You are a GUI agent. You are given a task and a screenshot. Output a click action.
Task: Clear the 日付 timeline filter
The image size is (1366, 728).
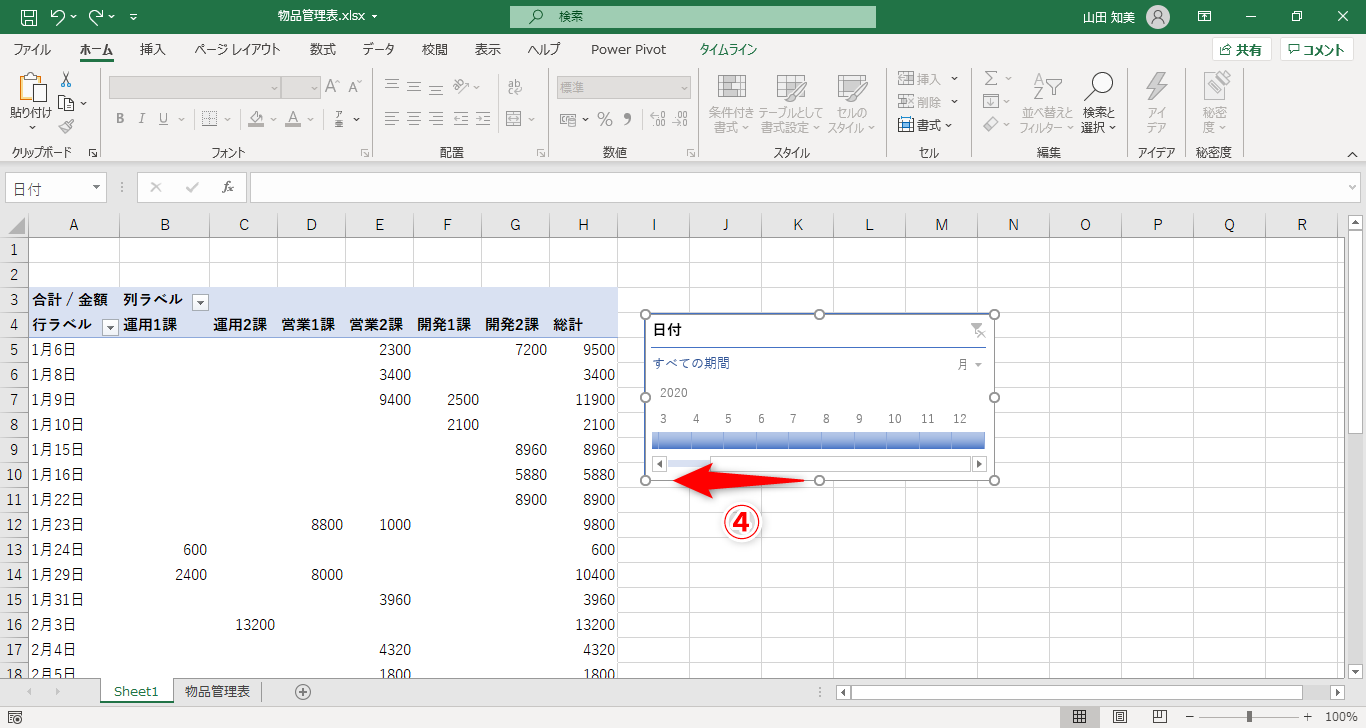pos(977,330)
